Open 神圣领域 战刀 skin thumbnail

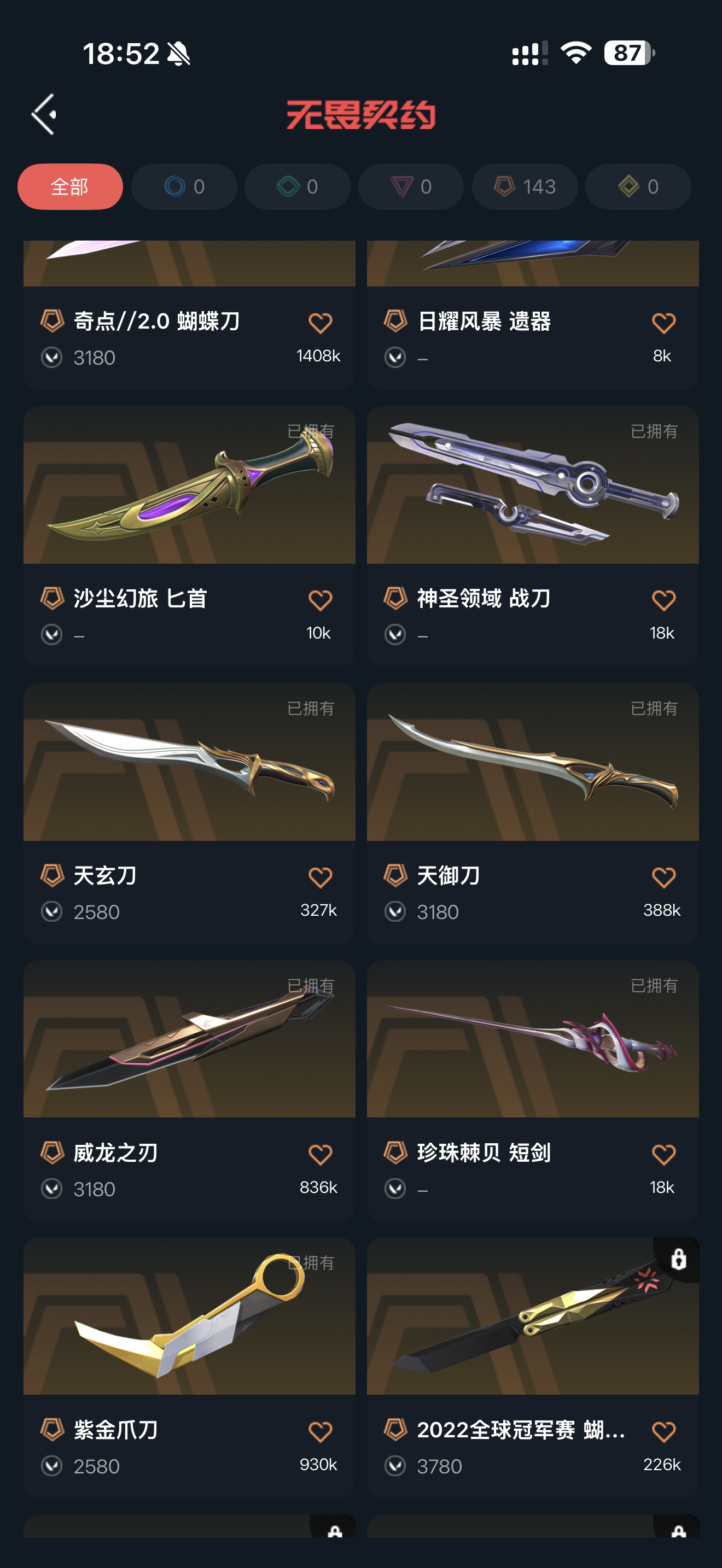point(533,484)
